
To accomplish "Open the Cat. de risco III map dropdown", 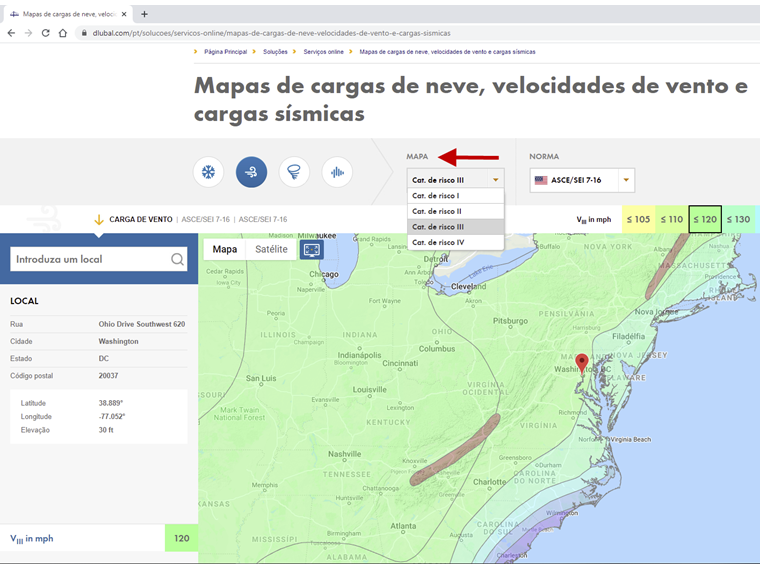I will (456, 180).
